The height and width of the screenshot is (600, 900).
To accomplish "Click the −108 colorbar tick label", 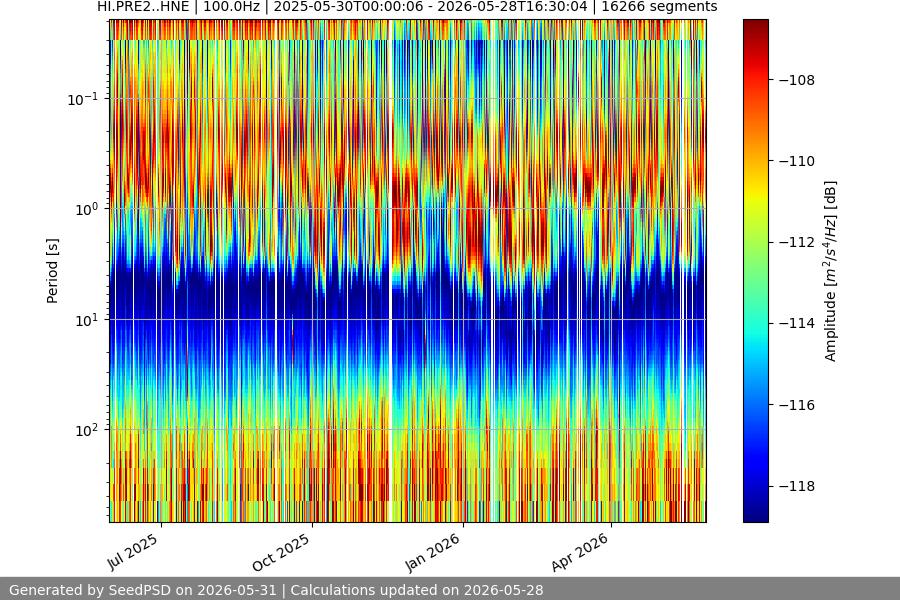I will [x=797, y=80].
